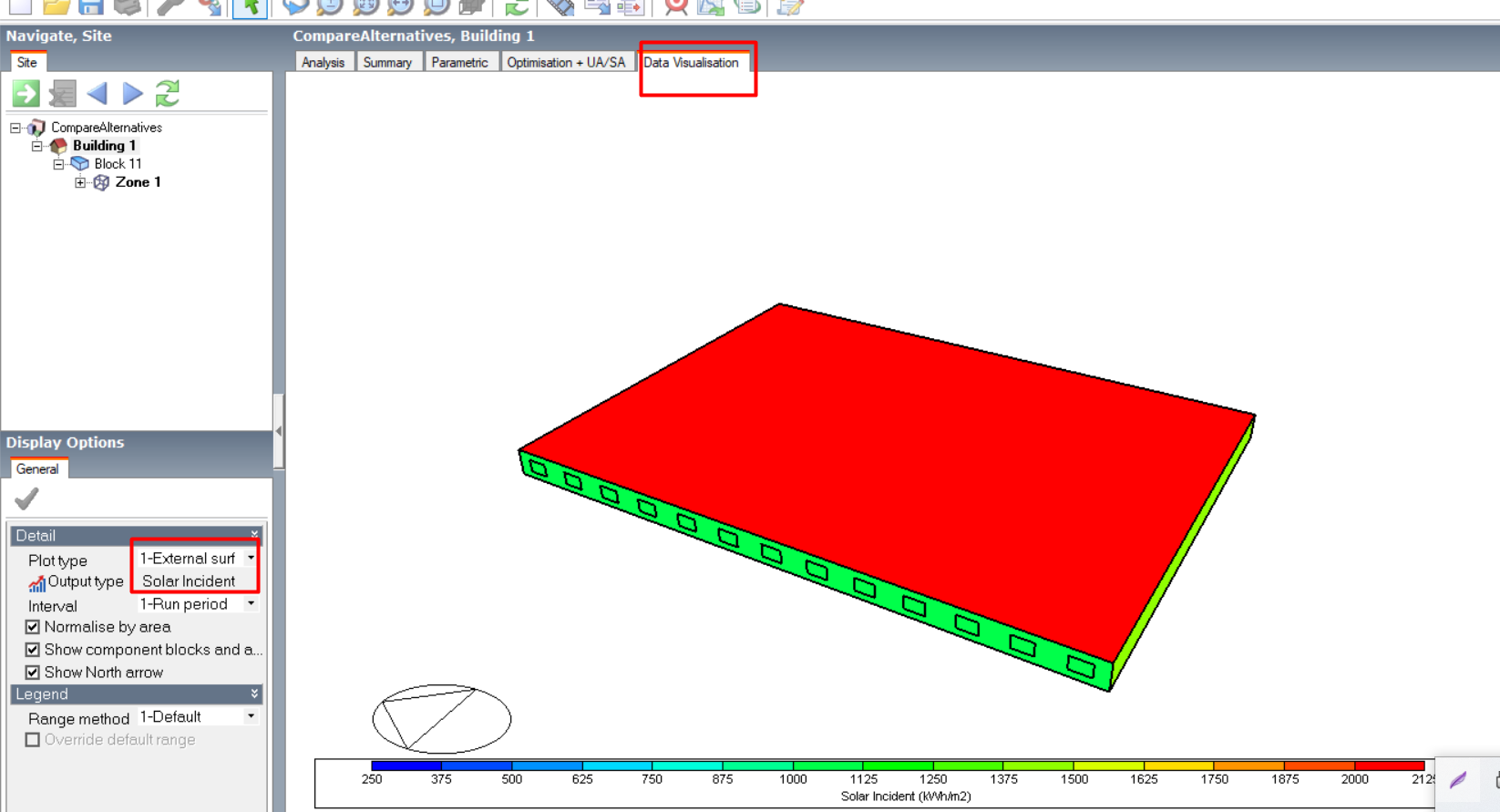Screen dimensions: 1500x812
Task: Click the Output type chart icon
Action: (36, 582)
